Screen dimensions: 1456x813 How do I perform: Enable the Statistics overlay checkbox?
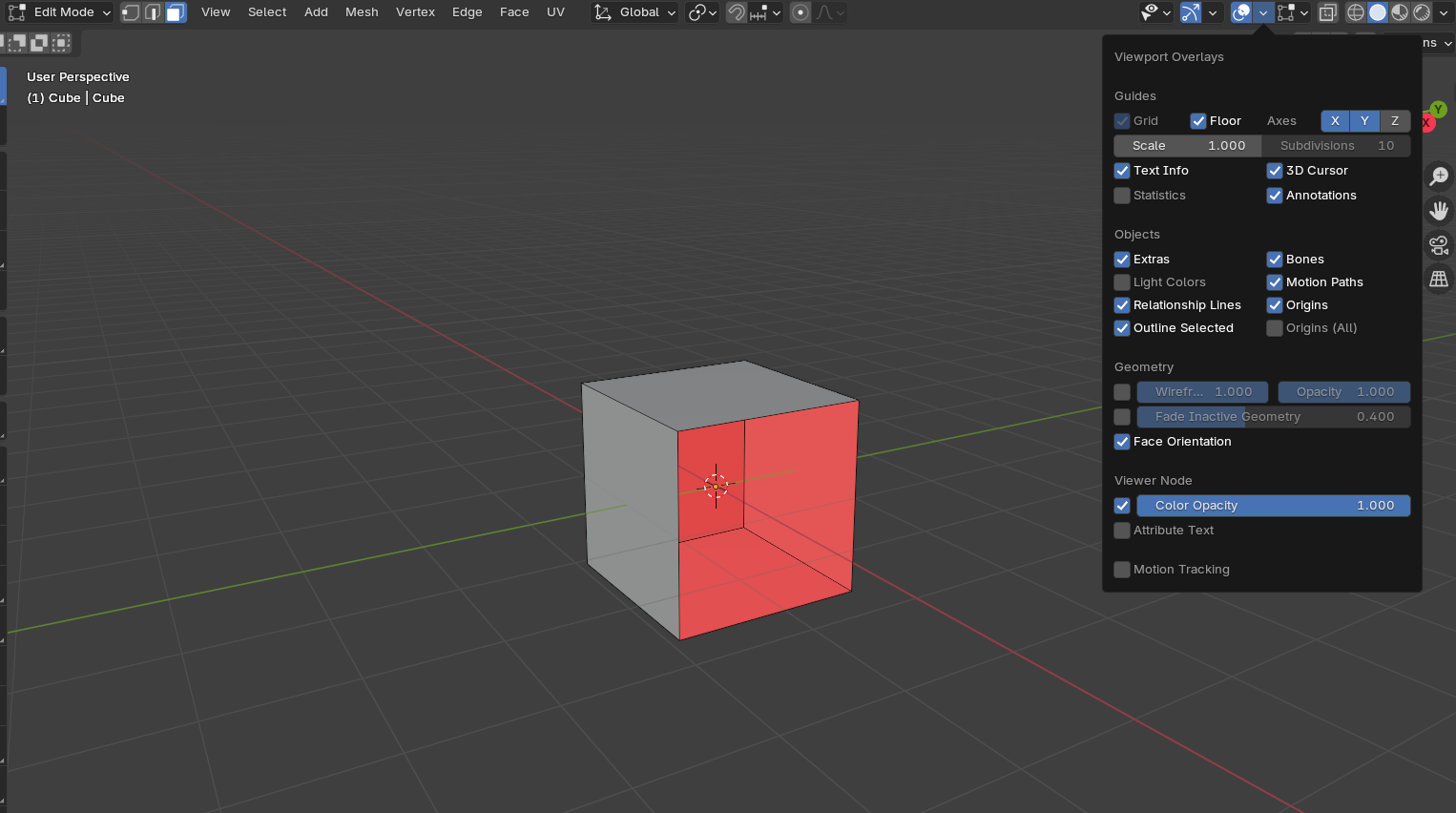click(1122, 196)
